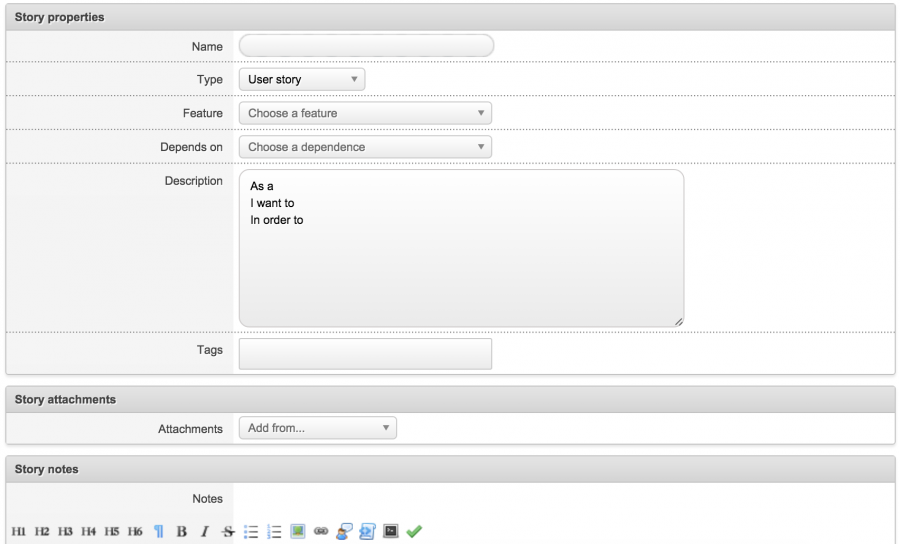
Task: Click the Story attachments section header
Action: pos(451,399)
